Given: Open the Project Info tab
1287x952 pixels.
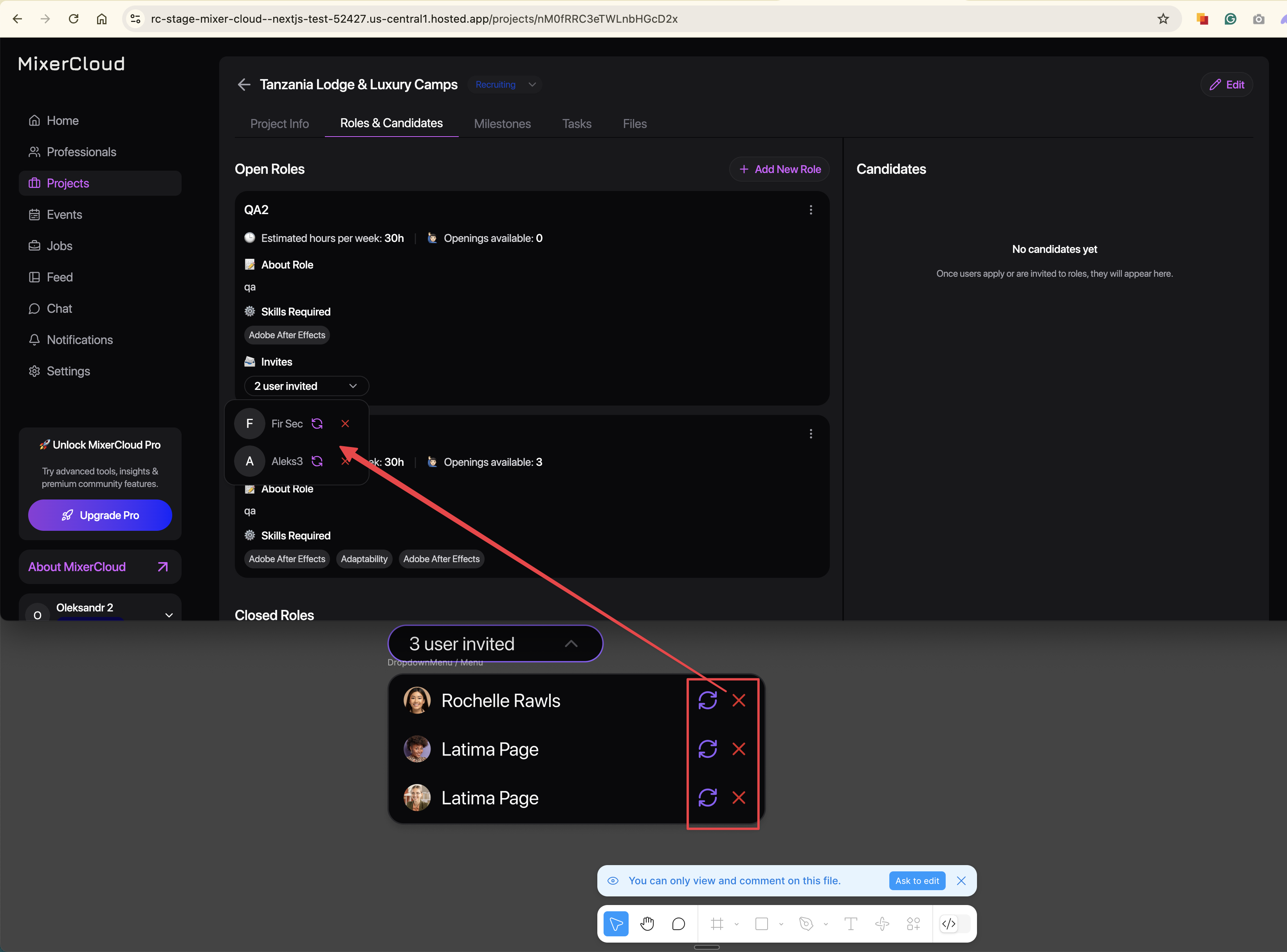Looking at the screenshot, I should click(x=279, y=124).
